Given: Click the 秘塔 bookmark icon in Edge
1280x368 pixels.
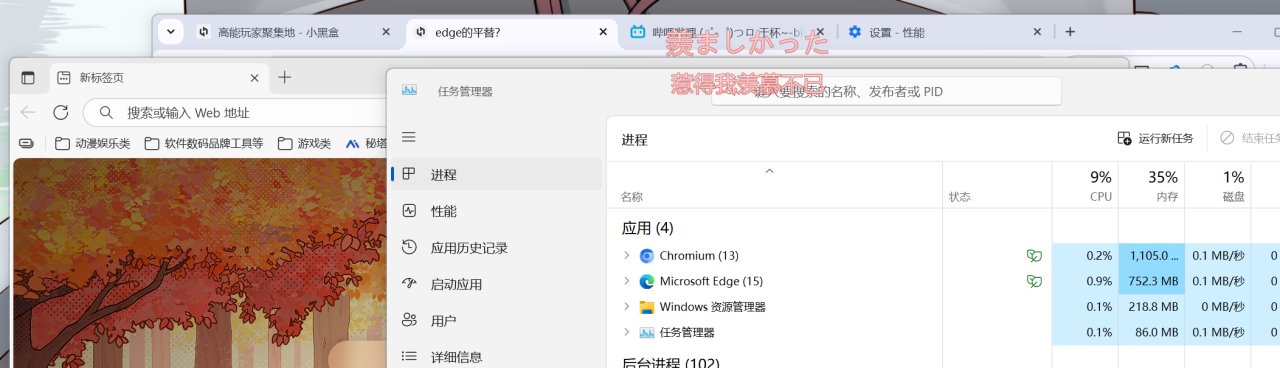Looking at the screenshot, I should (352, 143).
